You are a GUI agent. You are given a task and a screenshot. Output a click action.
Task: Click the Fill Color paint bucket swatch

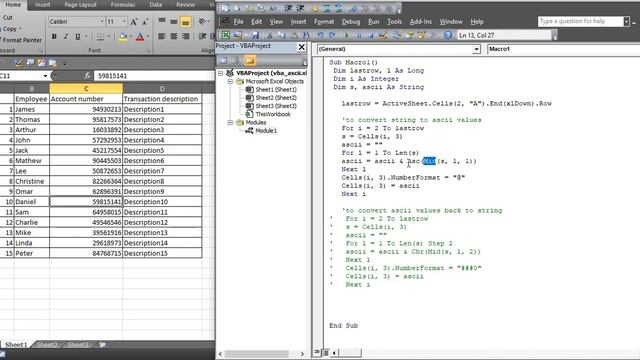pyautogui.click(x=123, y=37)
